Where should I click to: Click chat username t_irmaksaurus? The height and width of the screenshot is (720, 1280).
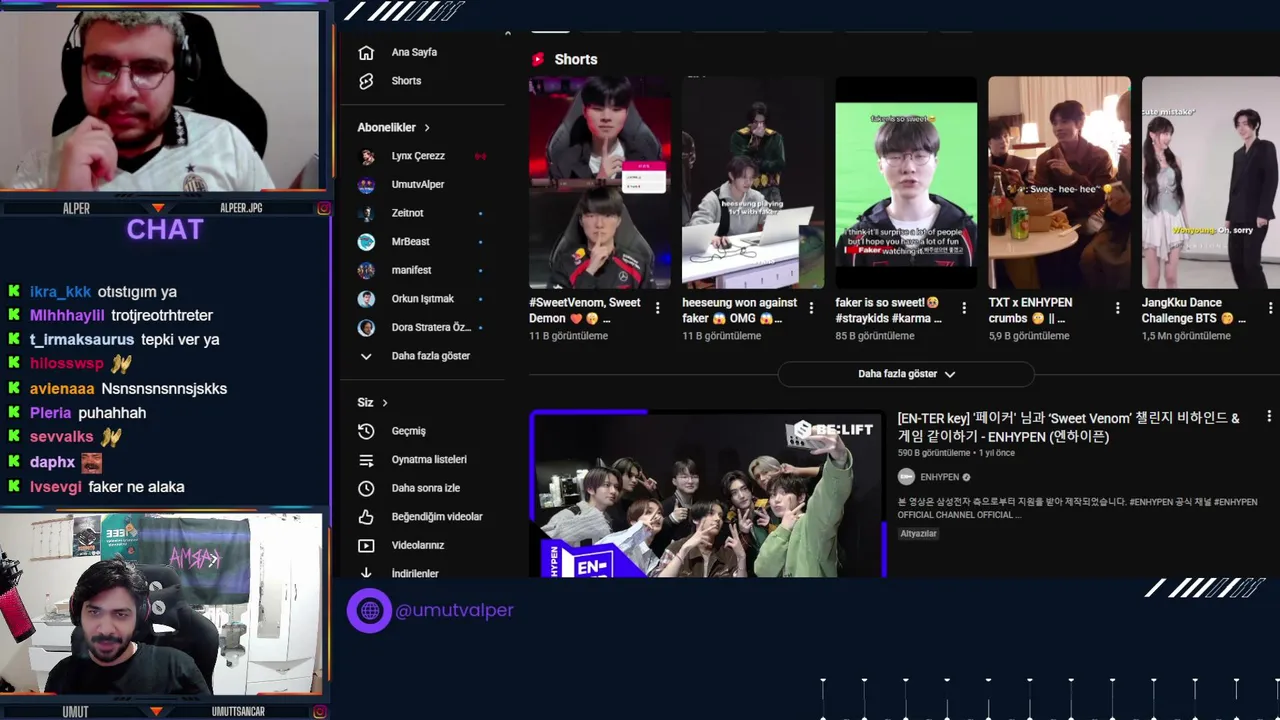tap(82, 340)
